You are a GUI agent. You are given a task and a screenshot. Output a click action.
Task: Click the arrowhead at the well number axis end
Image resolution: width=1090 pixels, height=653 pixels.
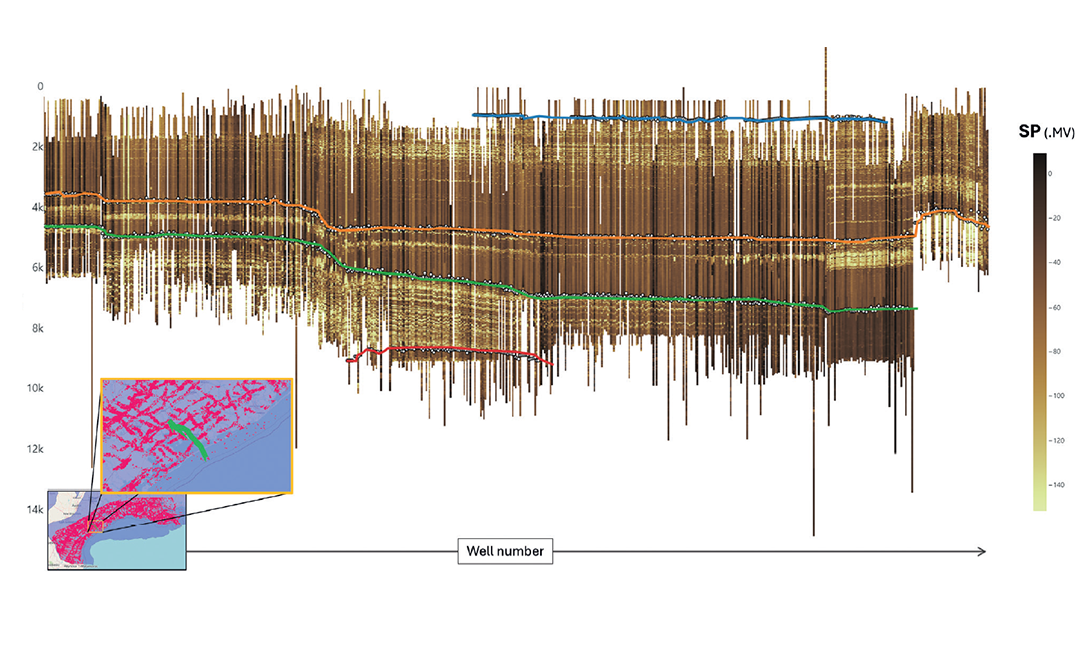[982, 552]
